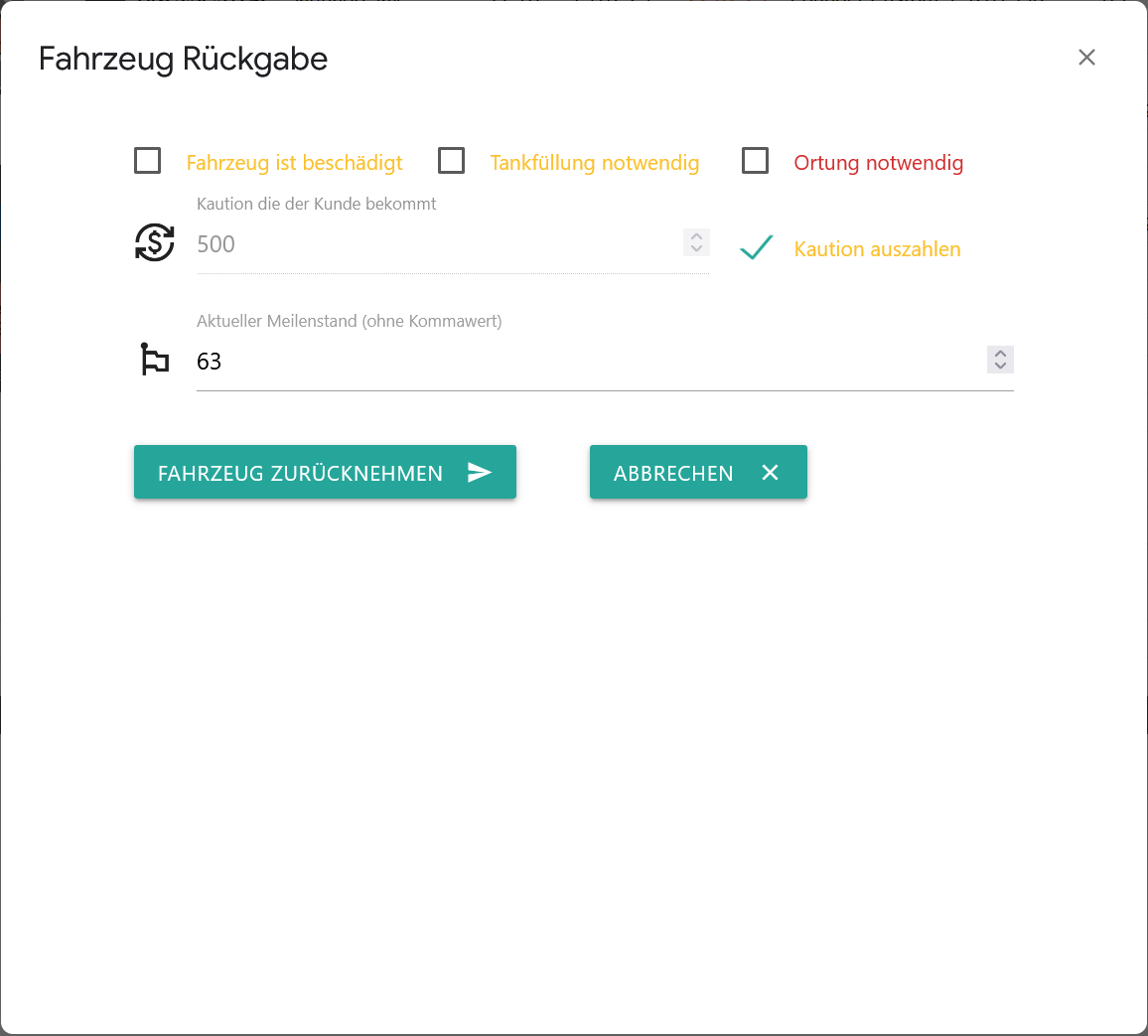Screen dimensions: 1148x1036
Task: Click 'Aktueller Meilenstand (ohne Kommawert)' label
Action: click(x=350, y=321)
